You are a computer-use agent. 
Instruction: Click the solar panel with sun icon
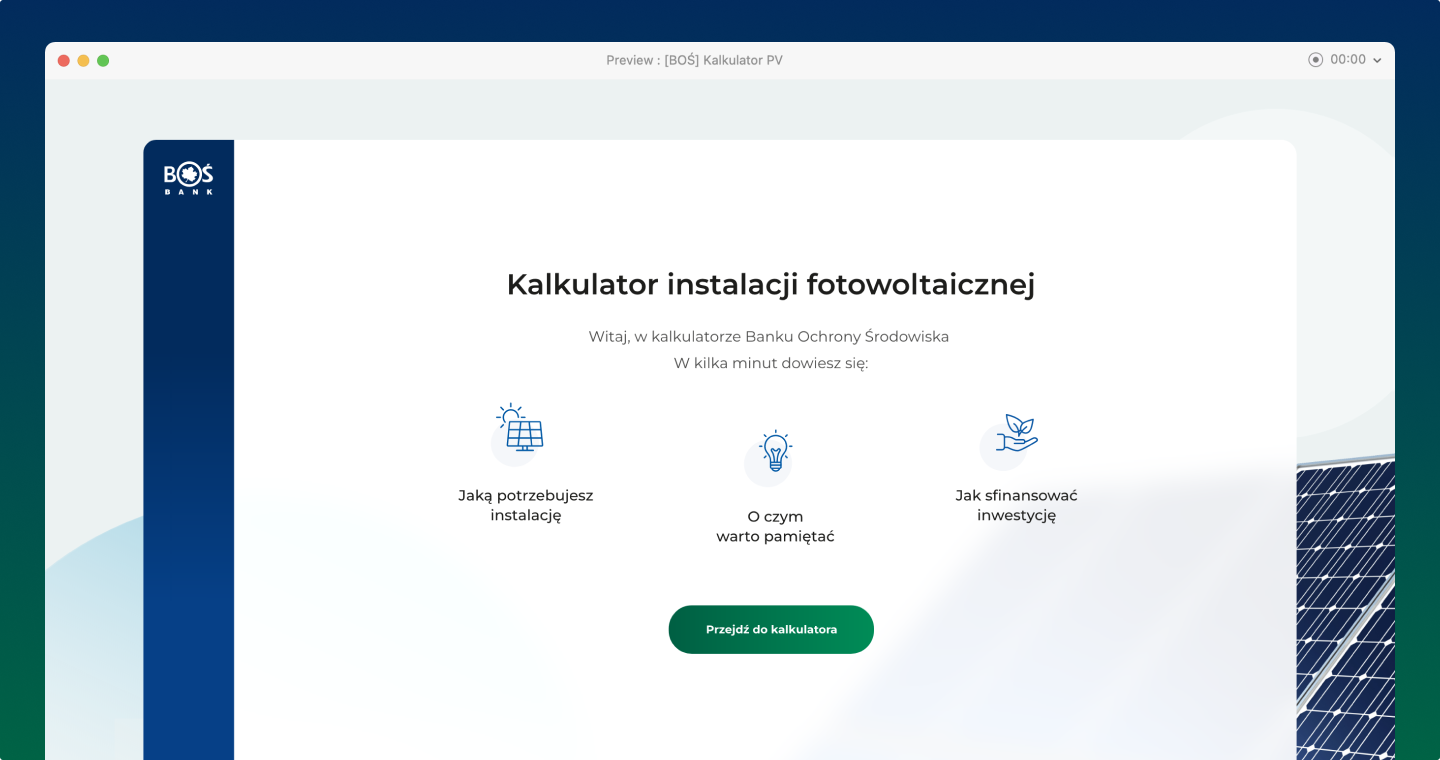click(520, 429)
